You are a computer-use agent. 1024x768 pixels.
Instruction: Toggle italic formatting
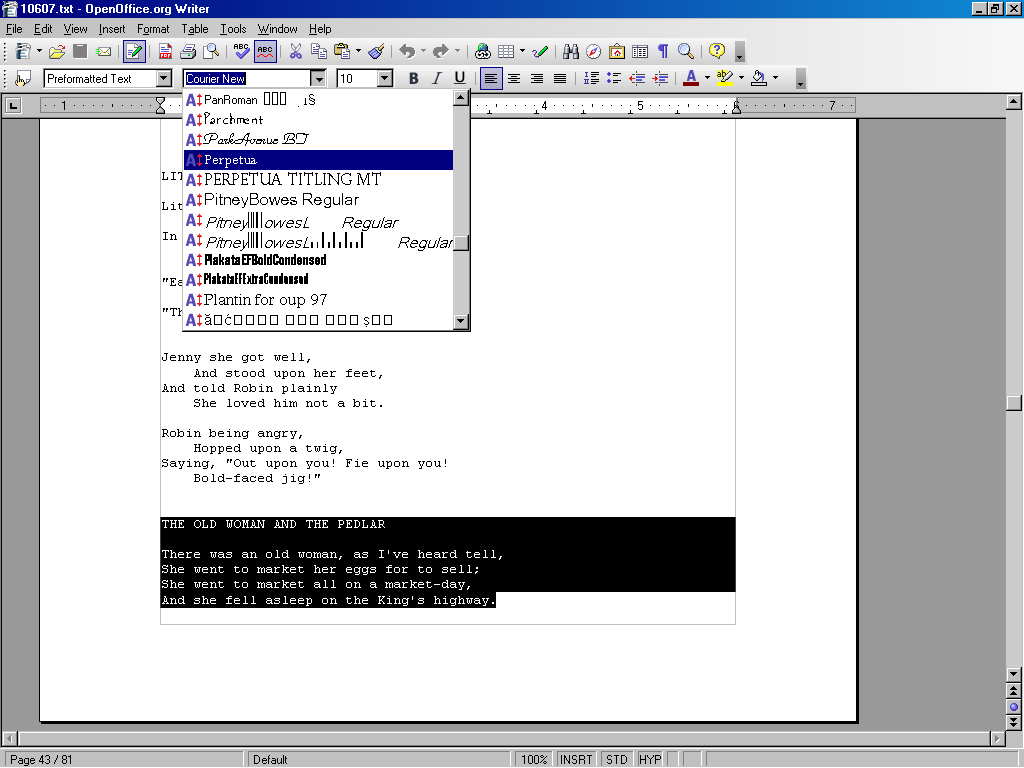tap(437, 78)
